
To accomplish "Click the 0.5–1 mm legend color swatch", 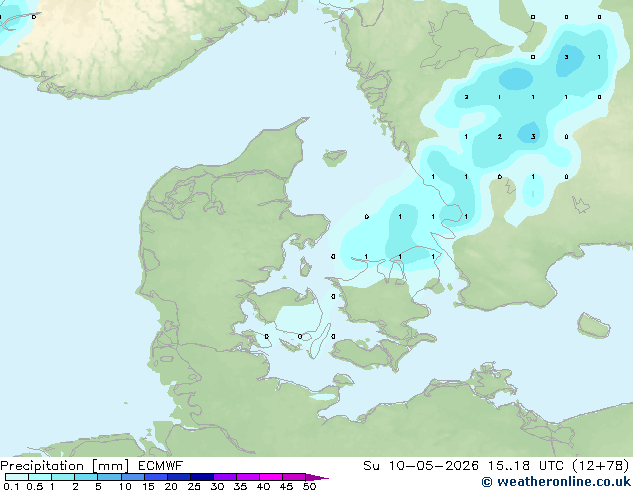I will point(40,477).
